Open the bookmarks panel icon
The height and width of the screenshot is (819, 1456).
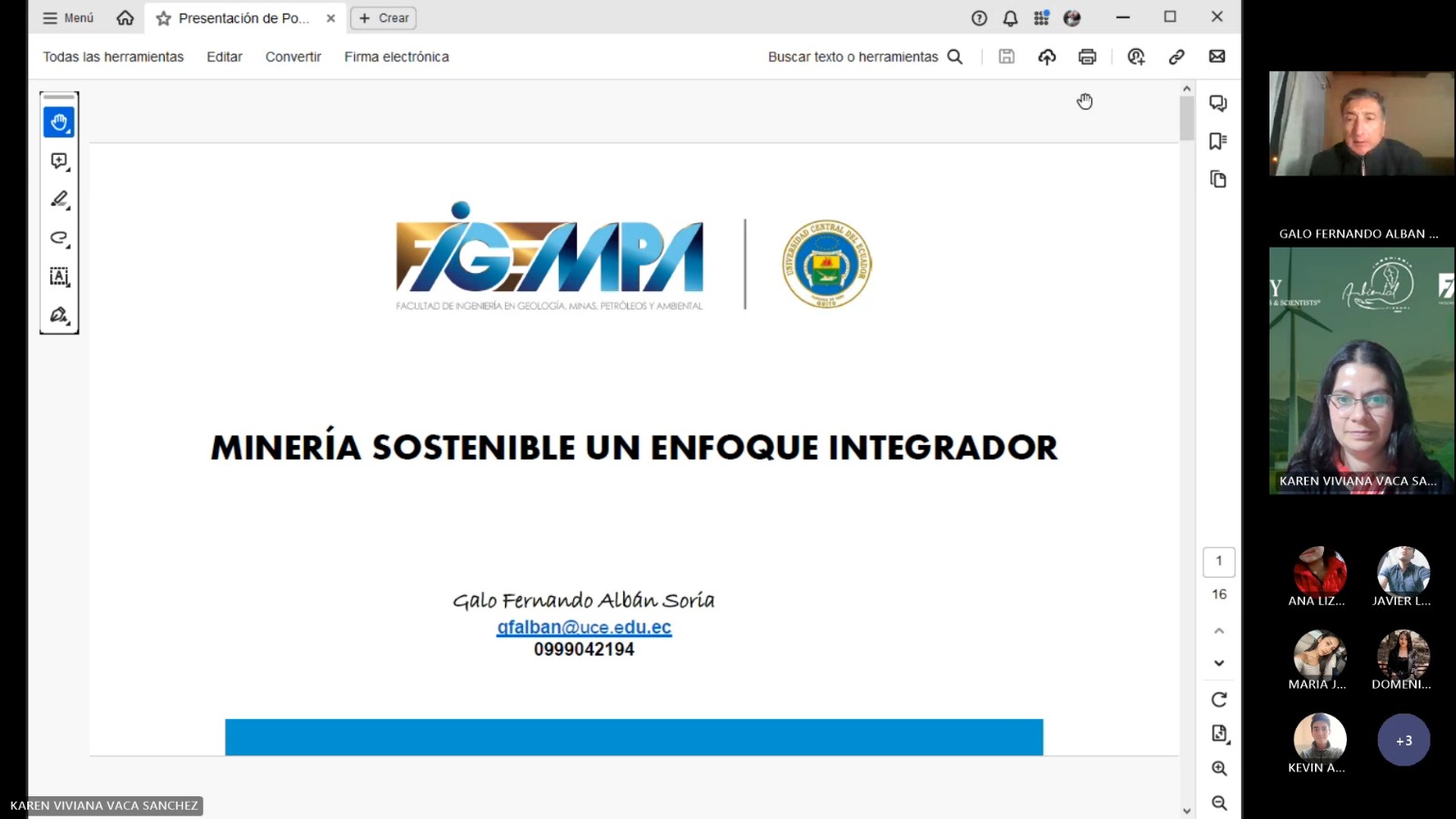[x=1218, y=141]
